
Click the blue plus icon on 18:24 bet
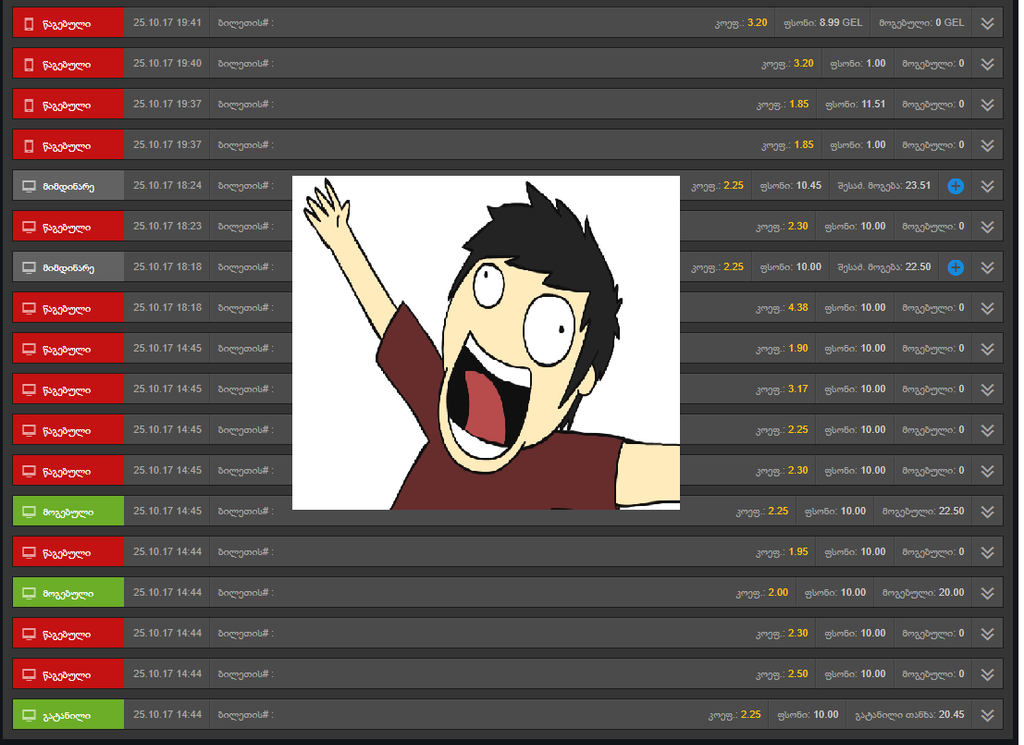[955, 186]
